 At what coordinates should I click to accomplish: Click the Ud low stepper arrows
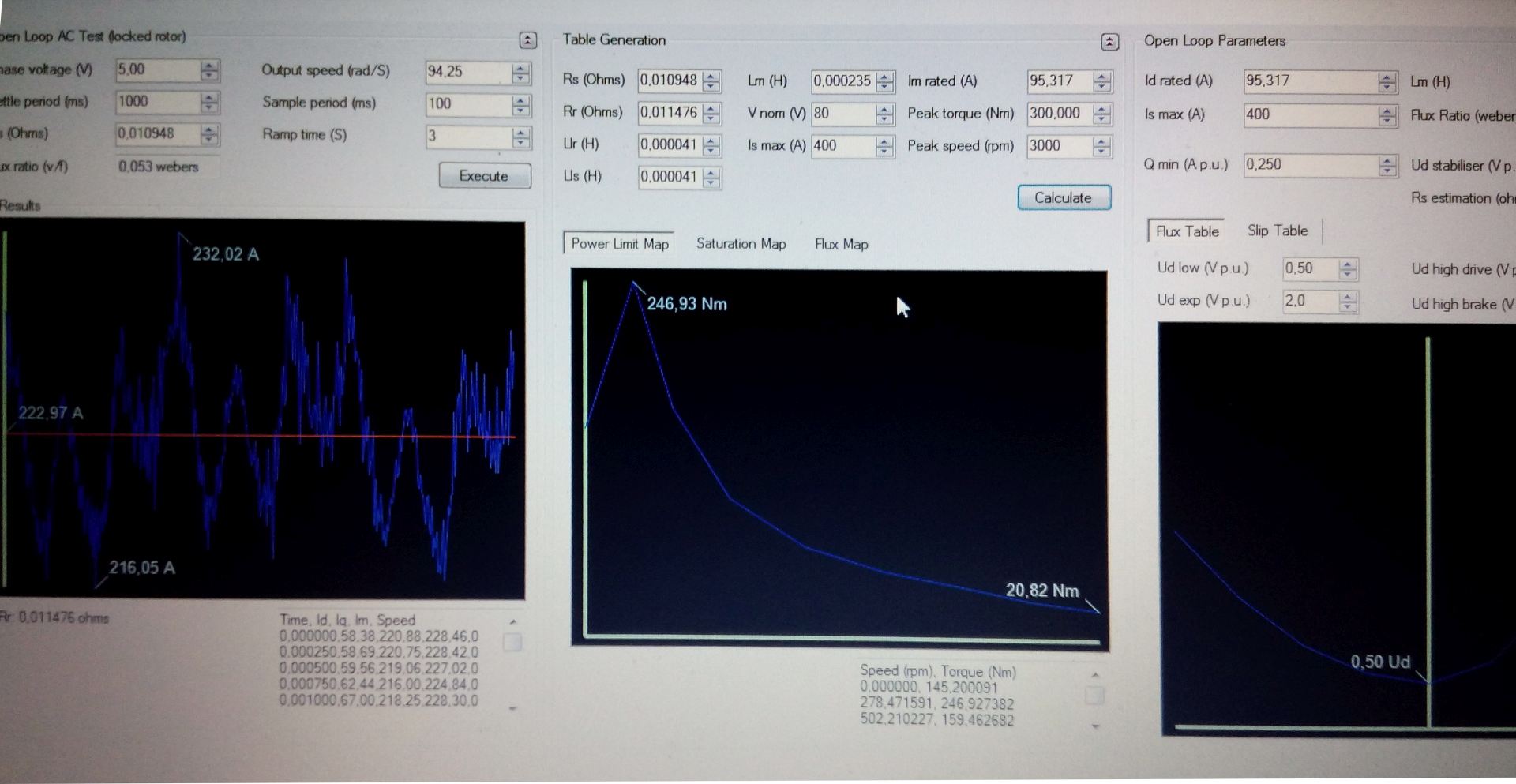pos(1348,269)
